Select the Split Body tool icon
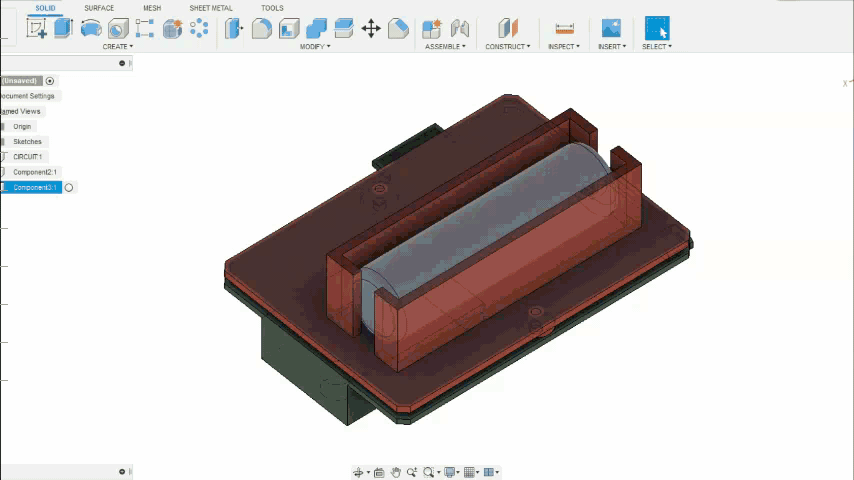This screenshot has width=854, height=480. click(x=344, y=28)
